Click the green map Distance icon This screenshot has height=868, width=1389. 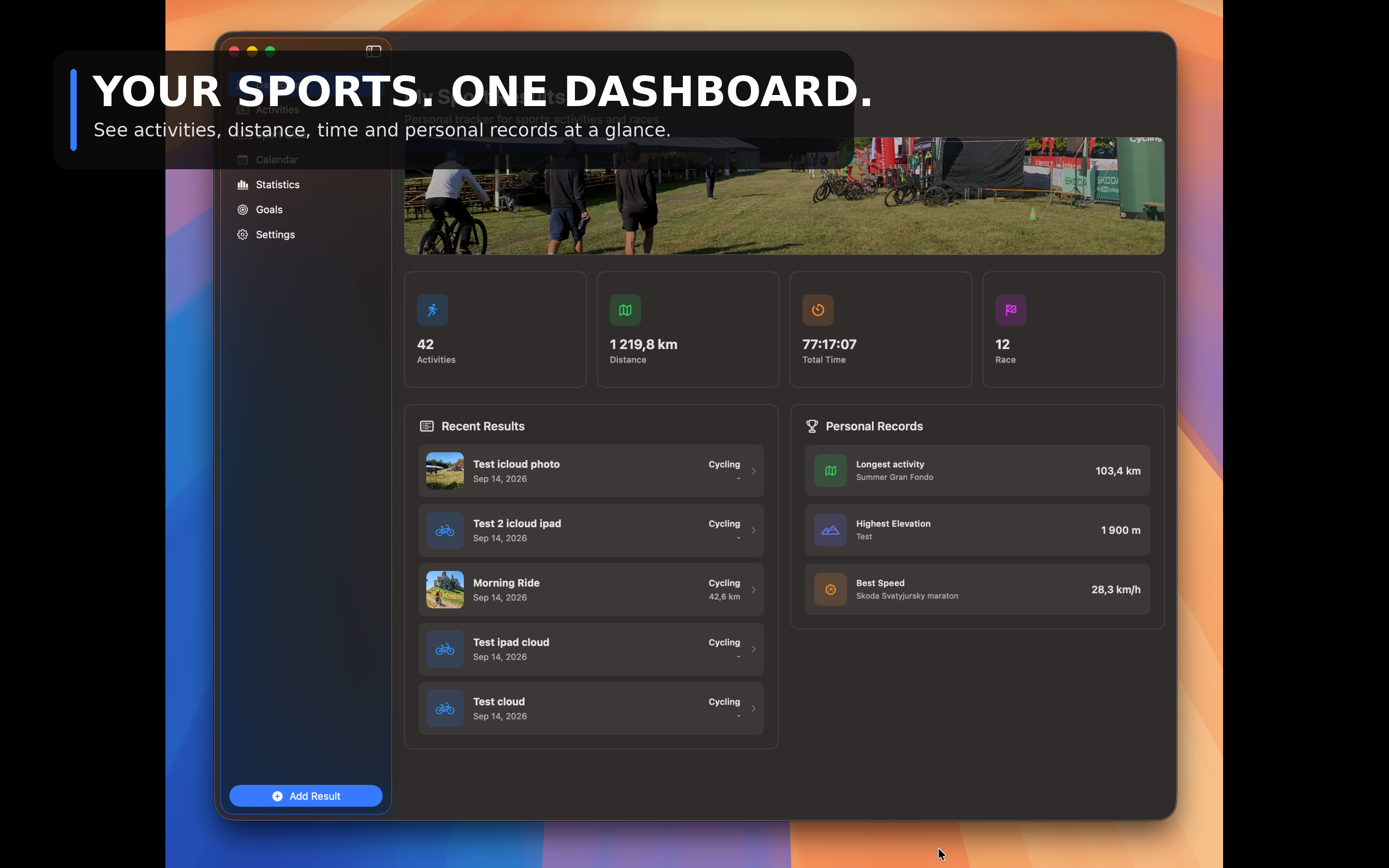pyautogui.click(x=625, y=310)
